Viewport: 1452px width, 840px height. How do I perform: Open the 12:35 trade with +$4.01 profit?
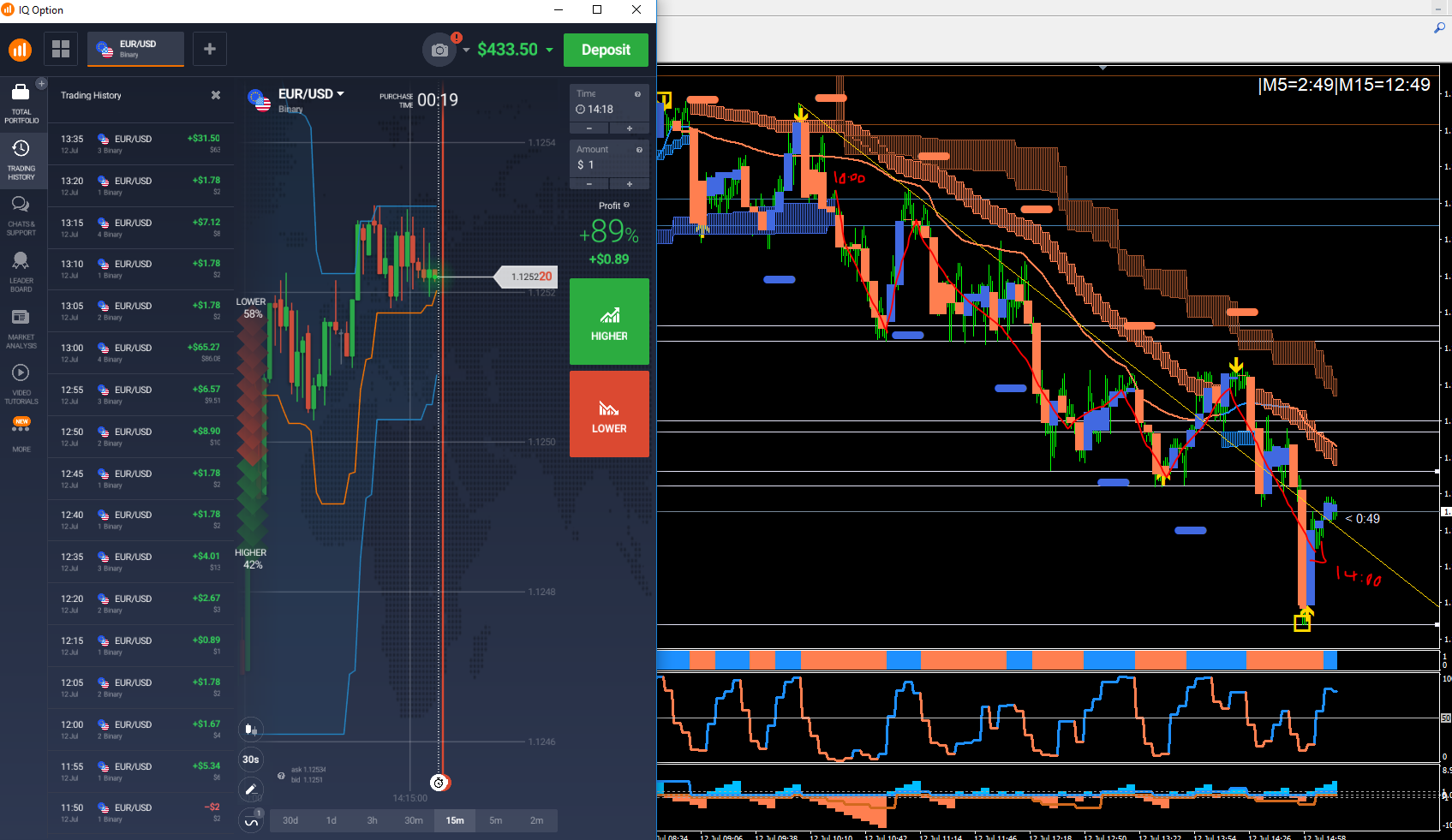140,562
